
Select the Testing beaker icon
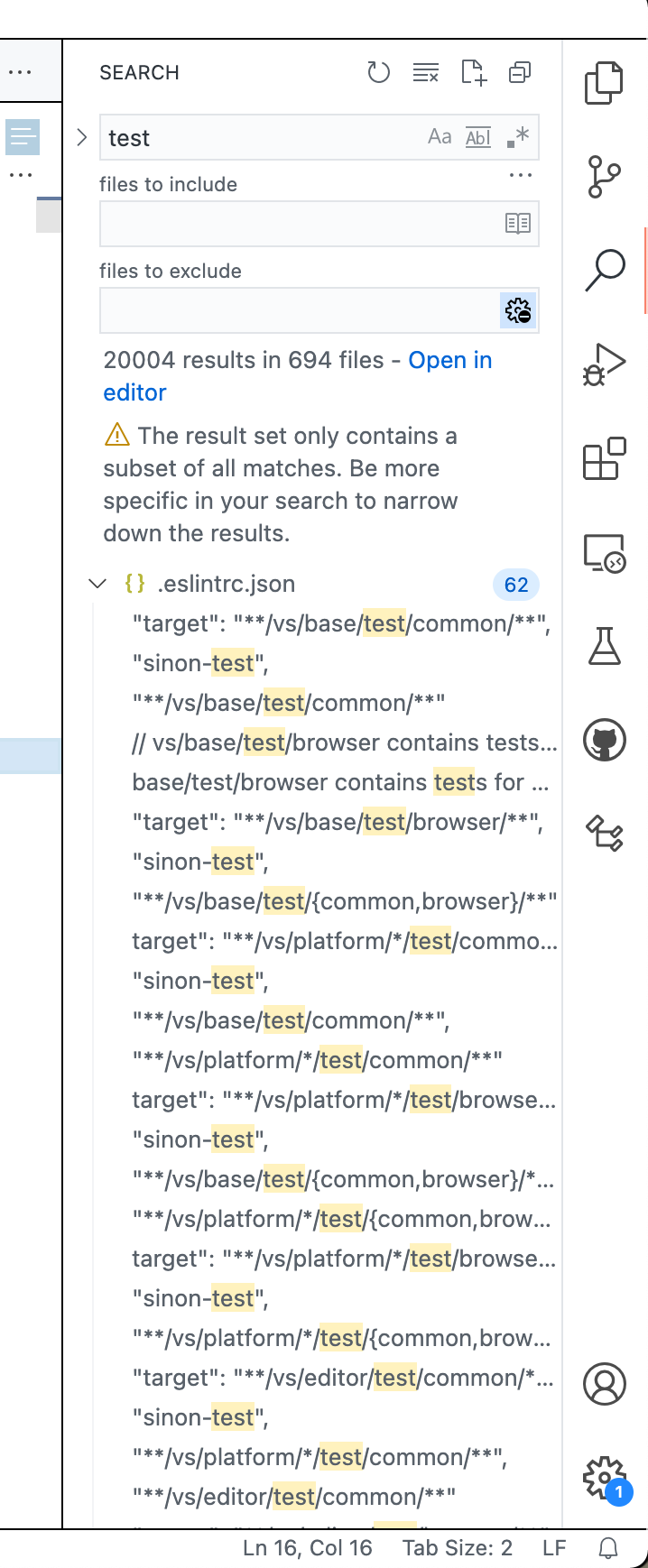click(x=604, y=647)
